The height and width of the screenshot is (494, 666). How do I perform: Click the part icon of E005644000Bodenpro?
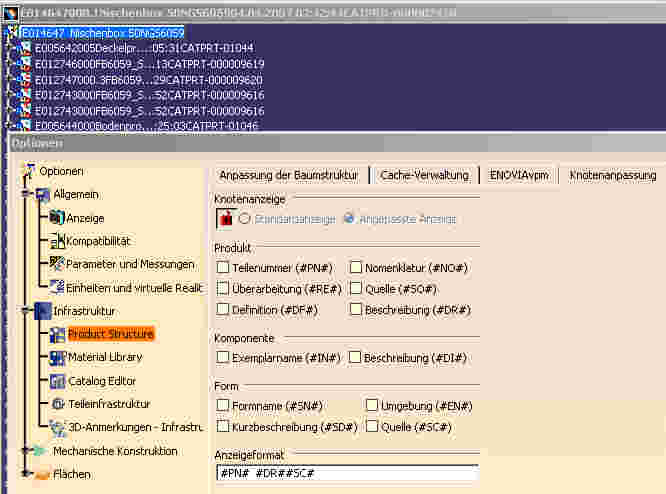[x=25, y=125]
